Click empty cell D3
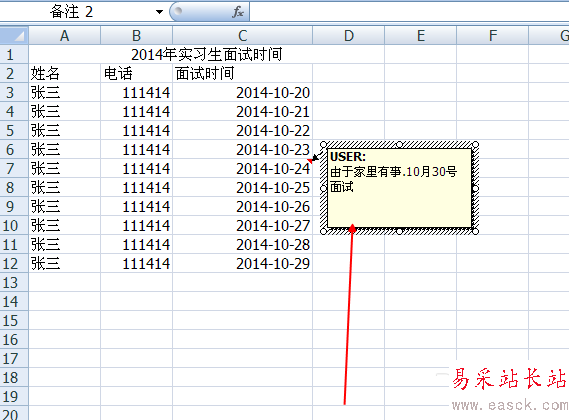This screenshot has height=420, width=569. tap(348, 93)
